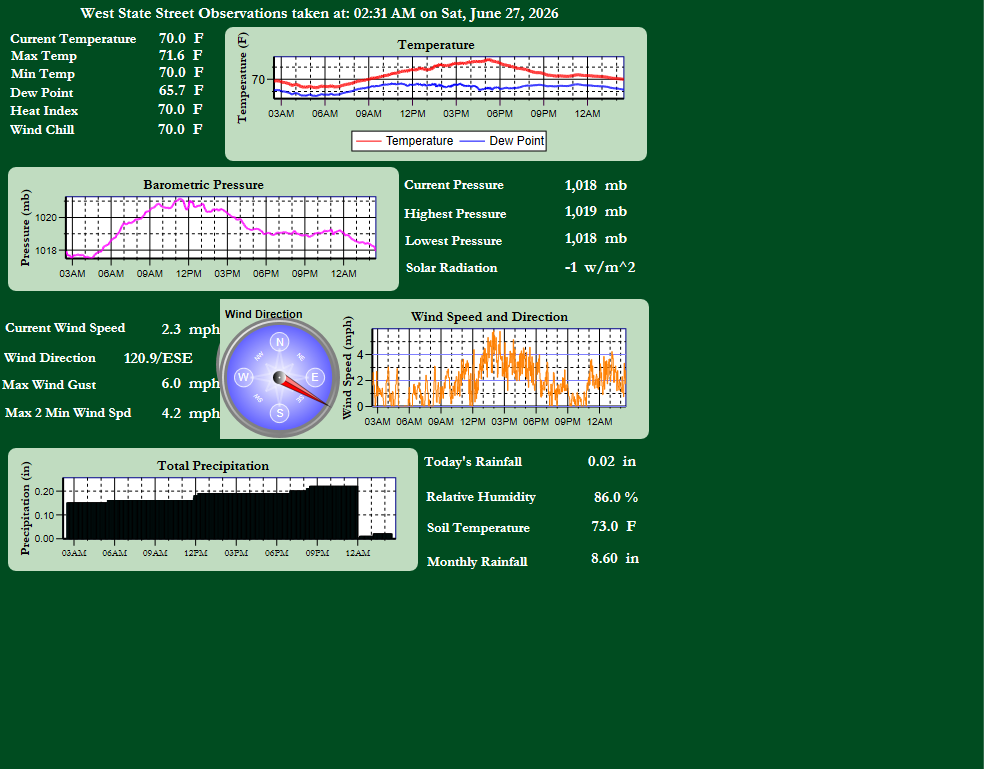
Task: Select the Relative Humidity value 86.0 %
Action: (616, 497)
